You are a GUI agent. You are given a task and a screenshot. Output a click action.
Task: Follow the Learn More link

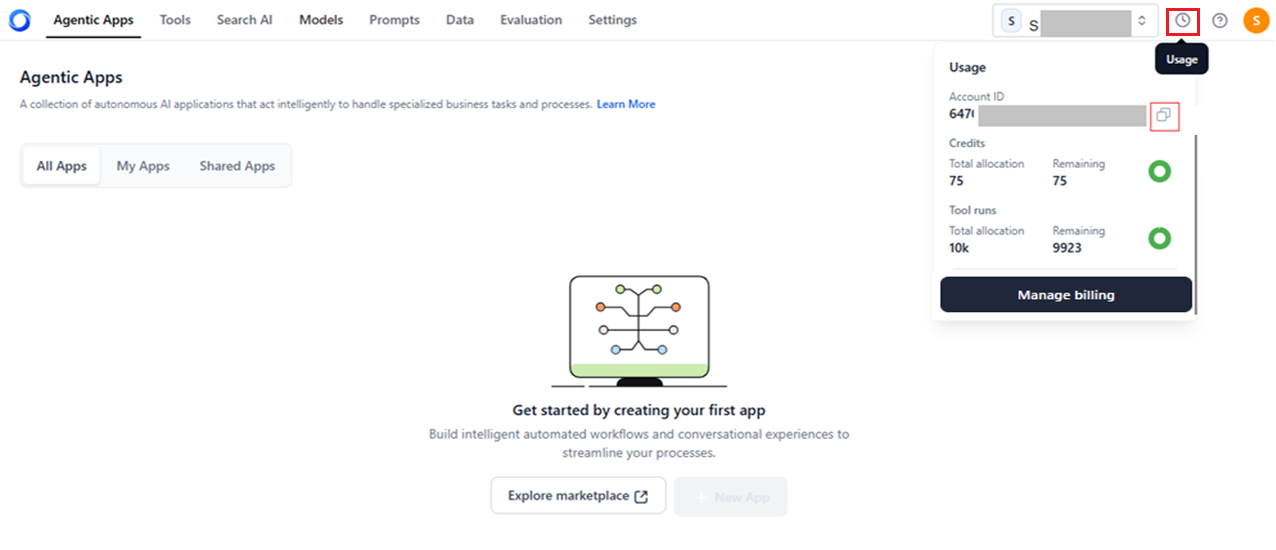coord(626,104)
